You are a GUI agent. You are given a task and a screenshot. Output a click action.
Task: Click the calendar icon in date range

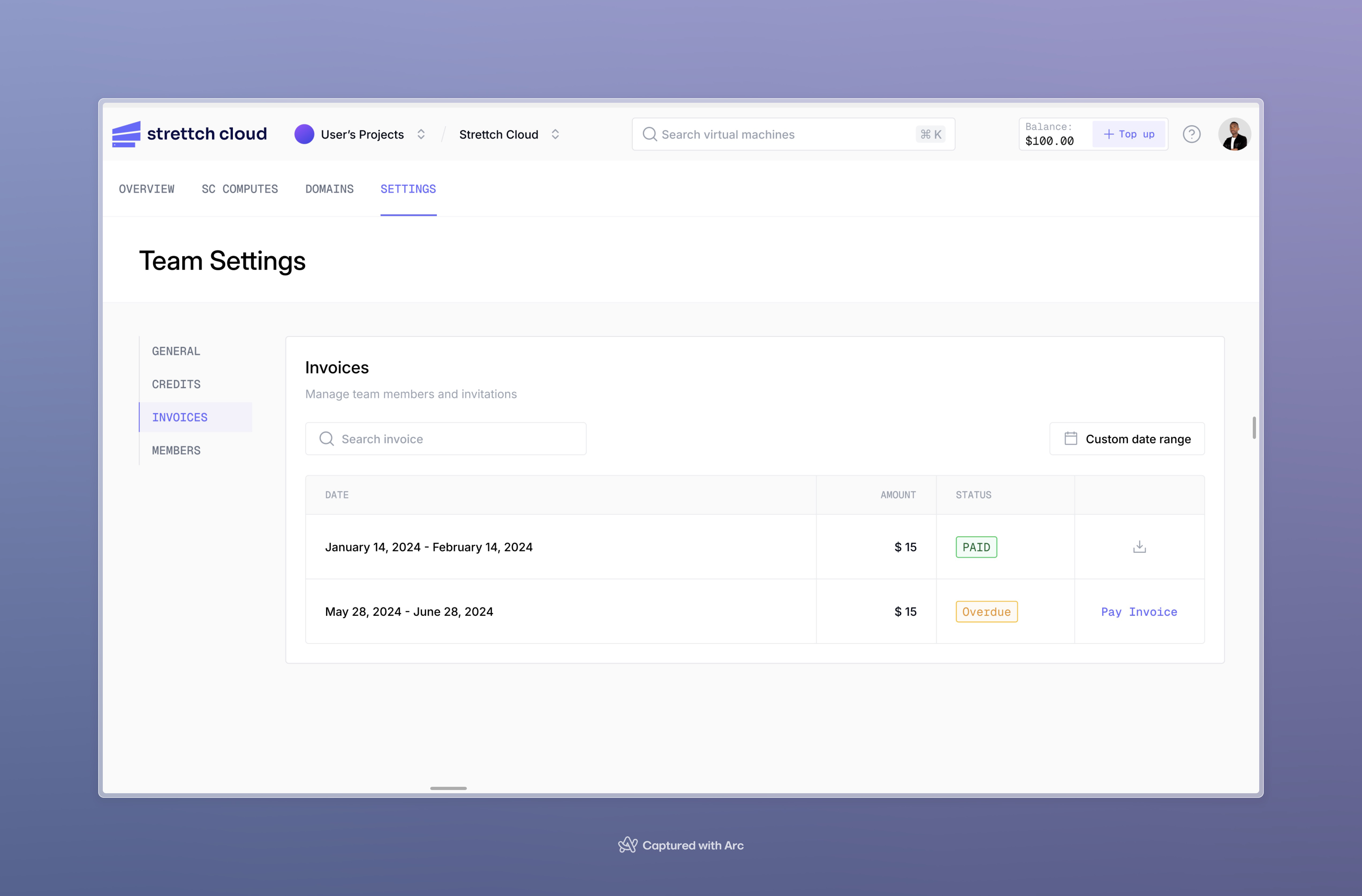(x=1070, y=439)
